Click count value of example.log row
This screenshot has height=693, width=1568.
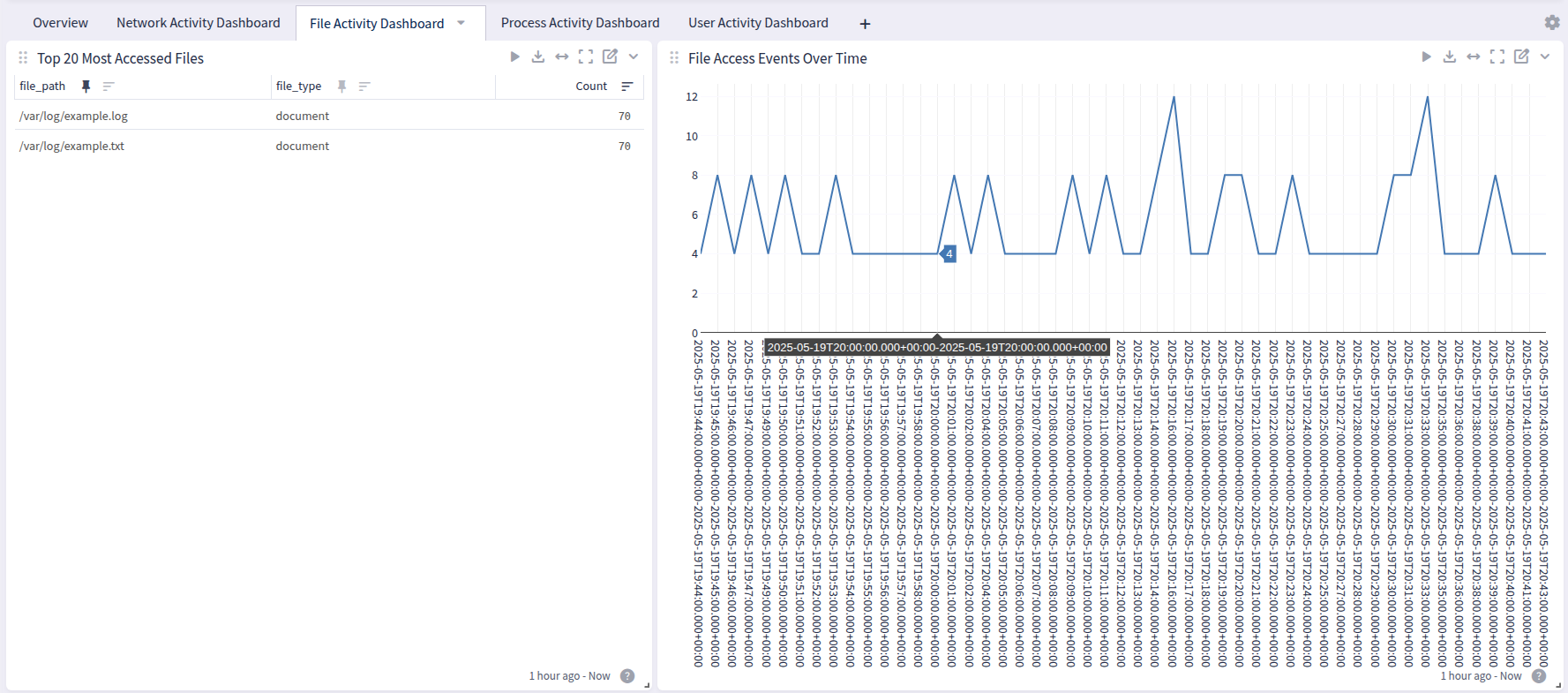tap(624, 116)
